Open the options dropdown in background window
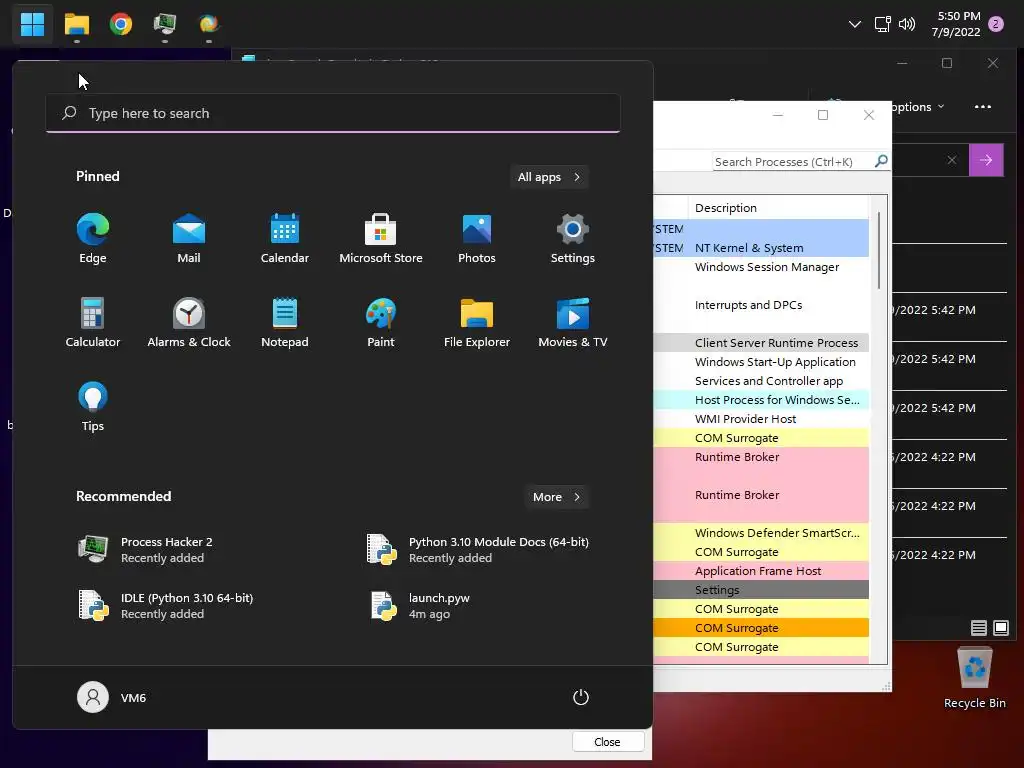This screenshot has width=1024, height=768. click(918, 106)
